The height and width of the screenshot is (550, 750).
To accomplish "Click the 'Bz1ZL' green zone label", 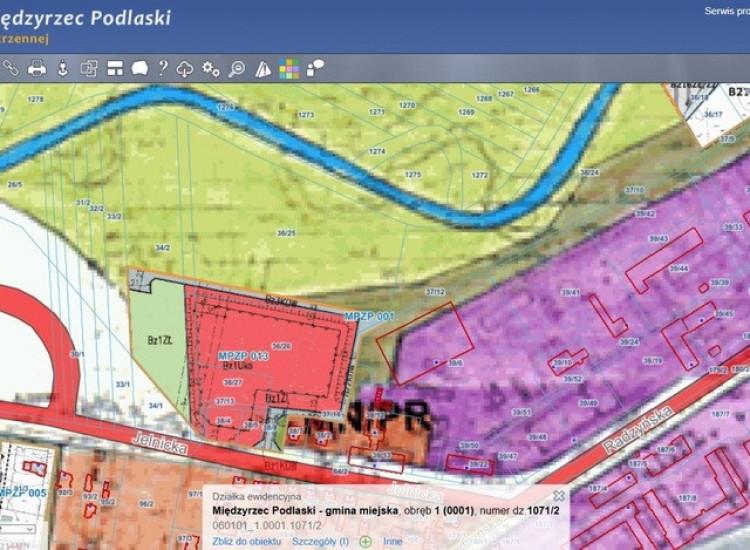I will tap(160, 341).
